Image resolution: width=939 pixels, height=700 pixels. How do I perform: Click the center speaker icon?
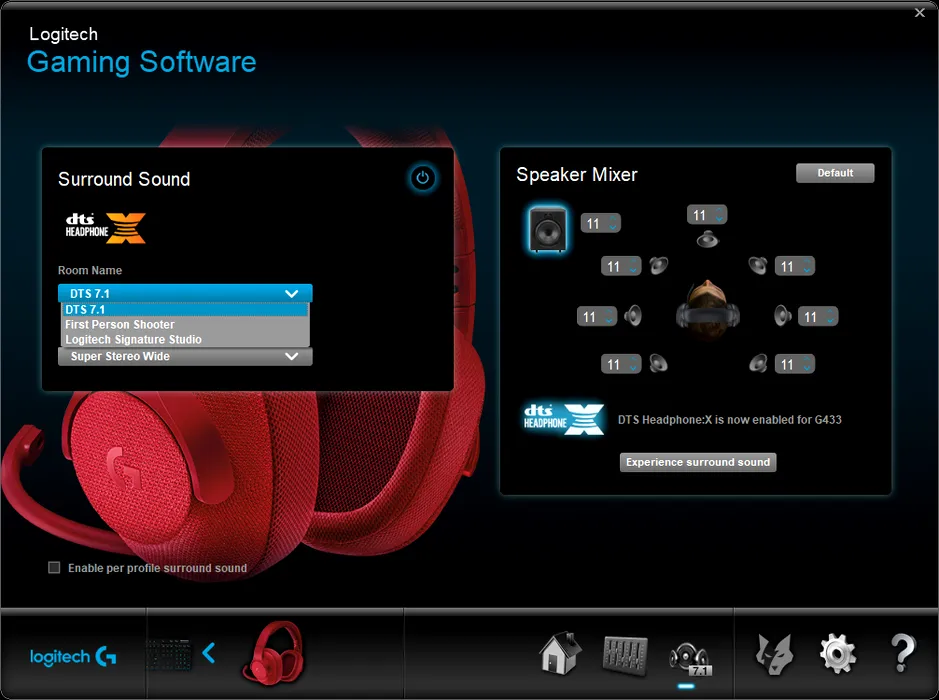pos(707,240)
